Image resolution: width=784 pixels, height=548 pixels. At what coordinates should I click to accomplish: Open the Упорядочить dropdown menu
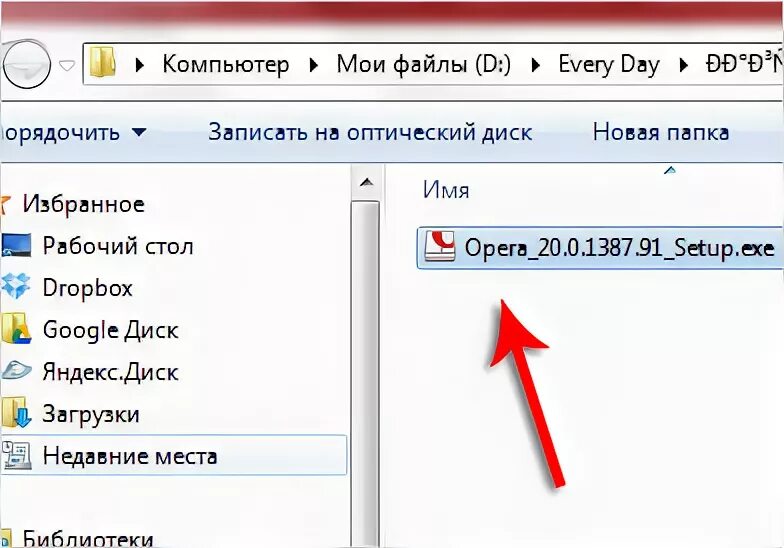coord(74,132)
